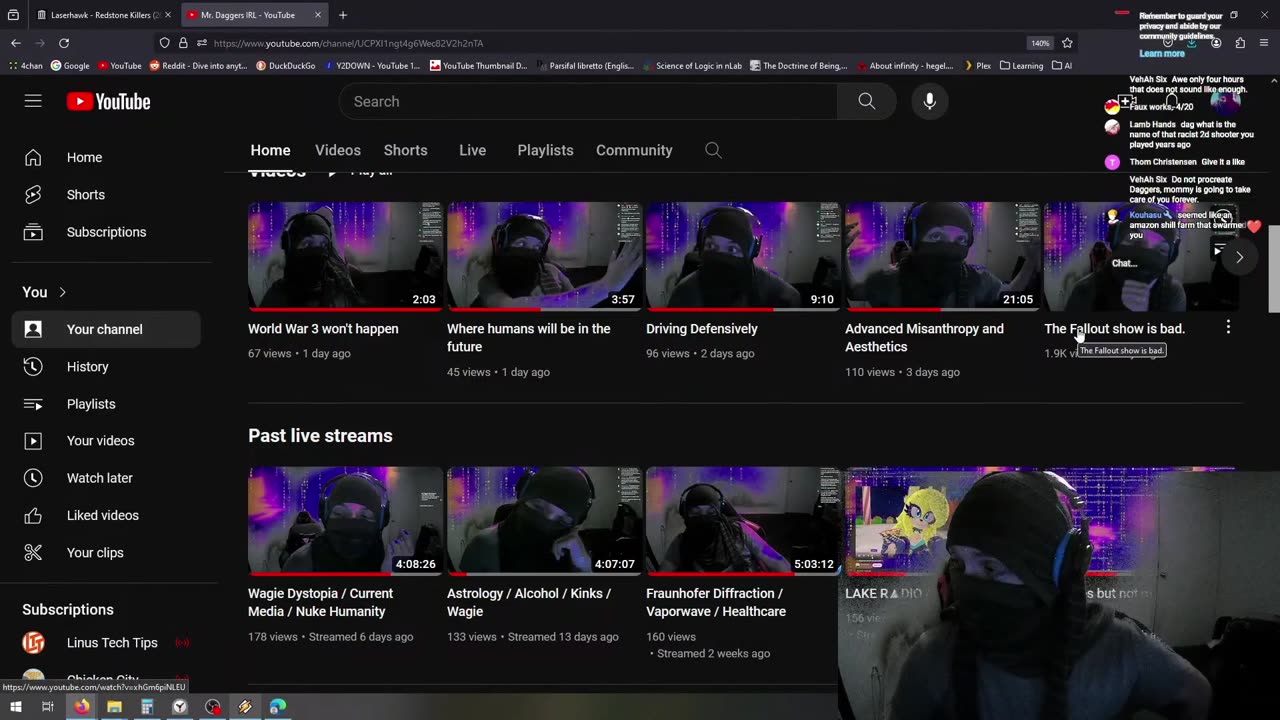This screenshot has height=720, width=1280.
Task: Open the Reddit bookmark
Action: (x=198, y=66)
